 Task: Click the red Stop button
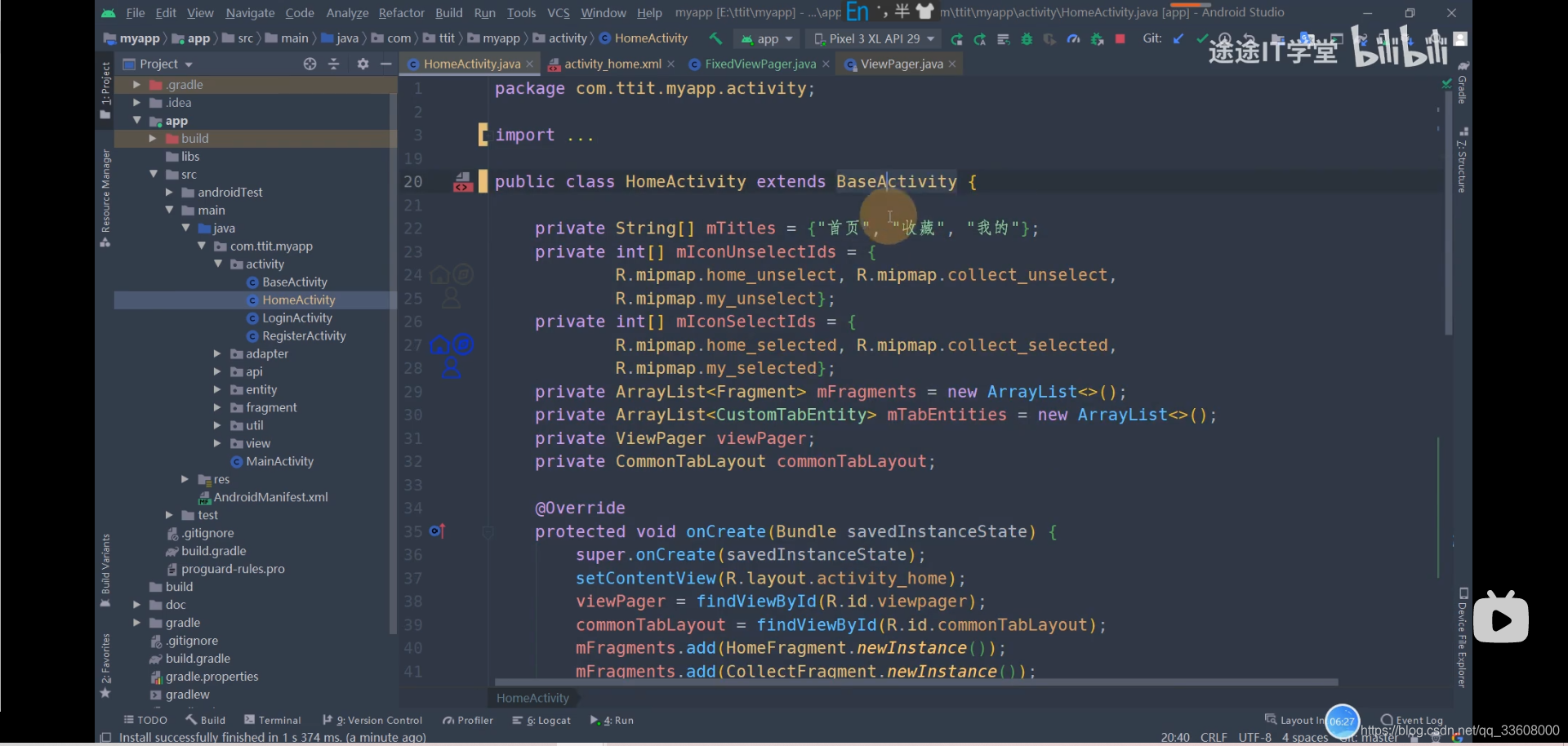tap(1120, 38)
